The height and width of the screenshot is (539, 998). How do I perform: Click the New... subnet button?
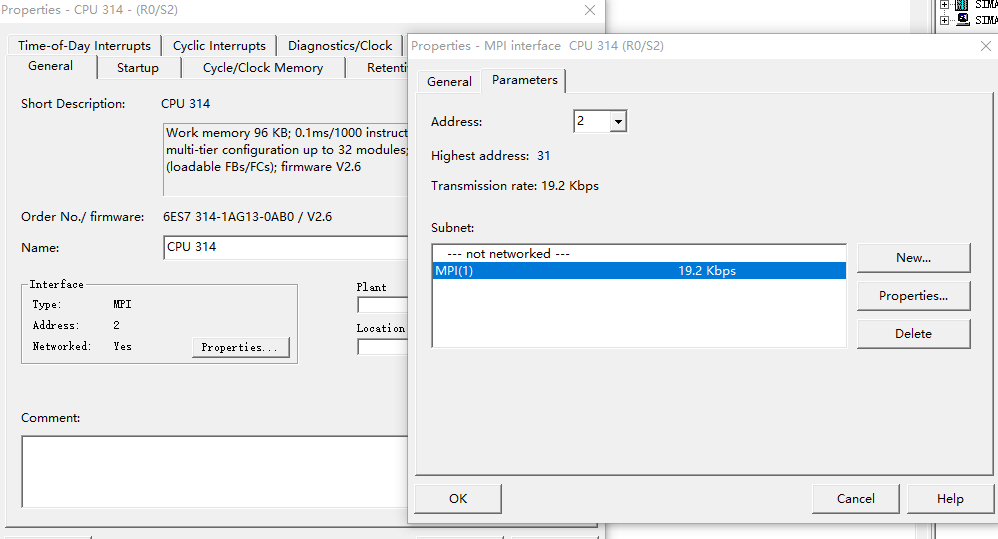913,258
